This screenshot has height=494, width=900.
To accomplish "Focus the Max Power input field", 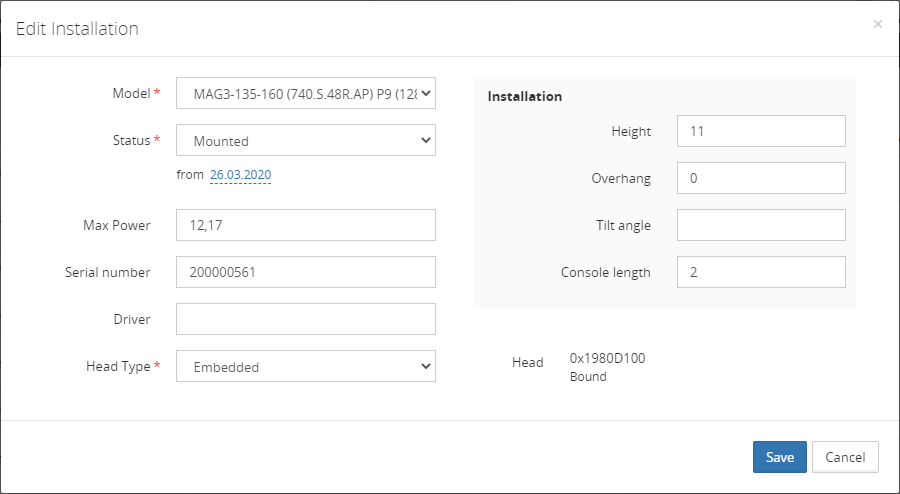I will (x=305, y=225).
